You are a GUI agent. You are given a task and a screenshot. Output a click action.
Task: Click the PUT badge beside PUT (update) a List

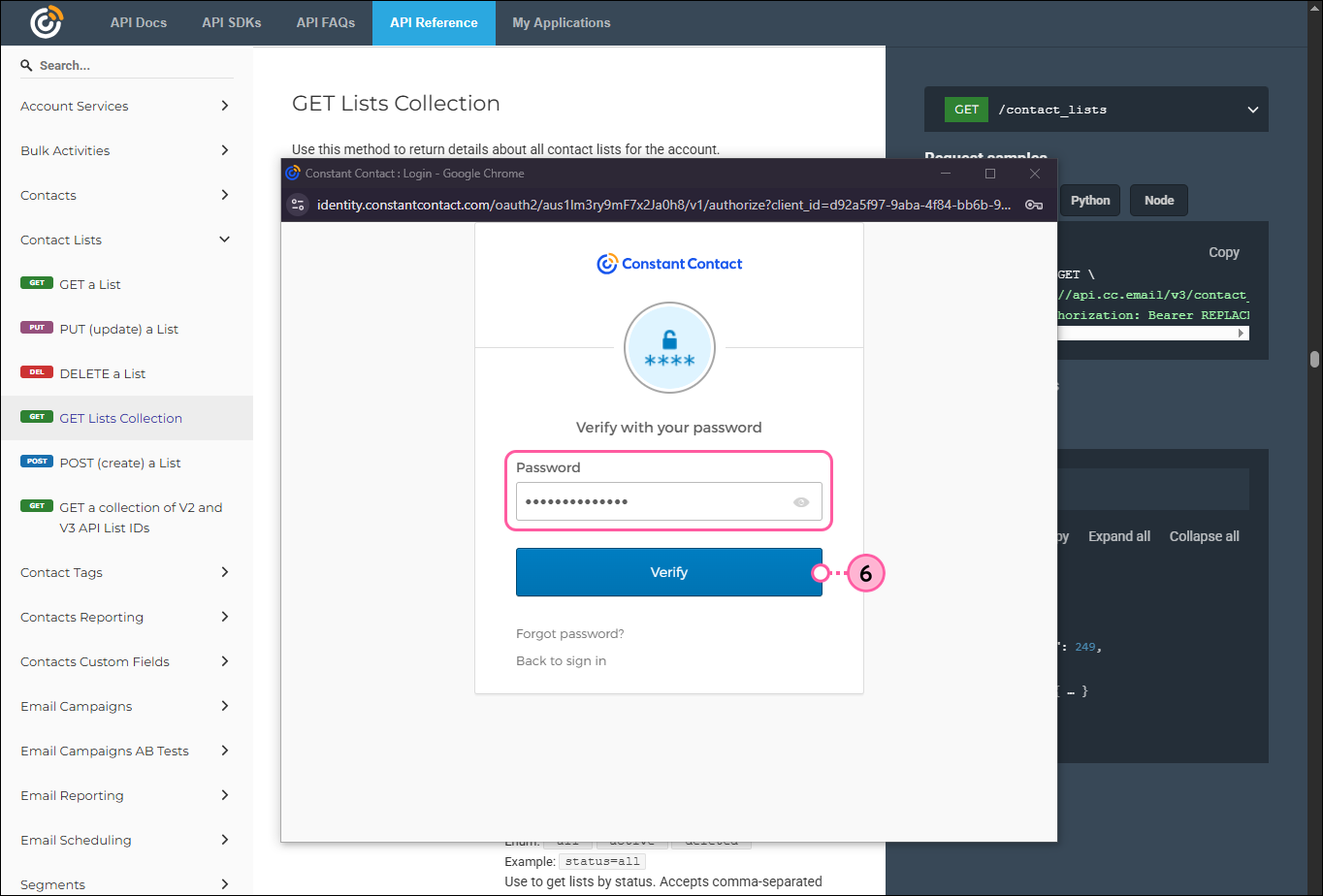[37, 328]
